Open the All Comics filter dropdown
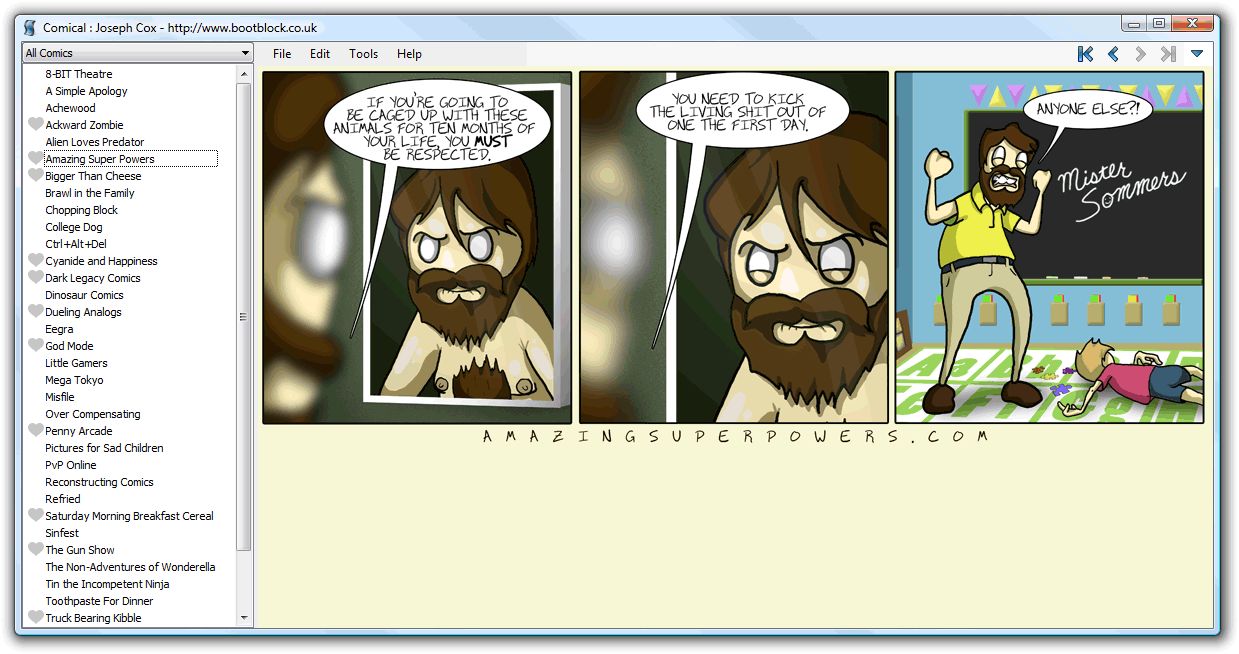The image size is (1239, 654). 138,53
